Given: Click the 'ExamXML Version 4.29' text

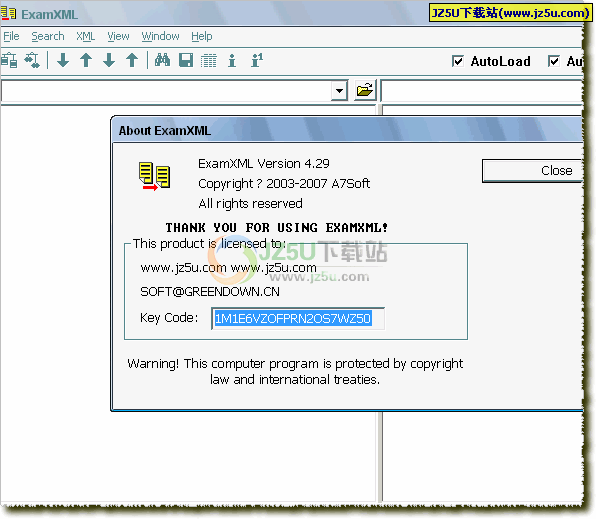Looking at the screenshot, I should click(x=264, y=164).
